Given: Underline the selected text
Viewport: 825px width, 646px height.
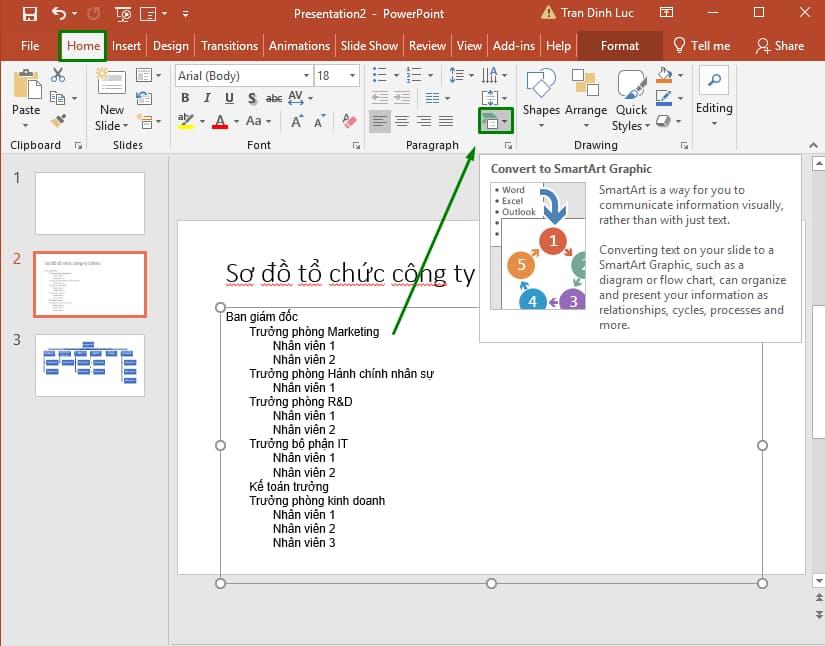Looking at the screenshot, I should coord(229,97).
